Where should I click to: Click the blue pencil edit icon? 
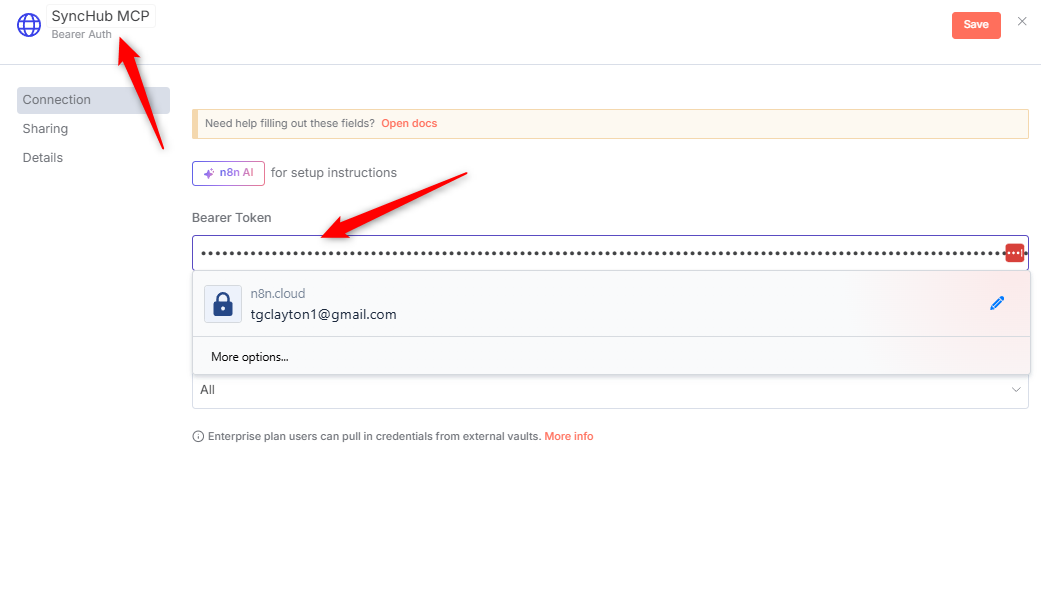point(996,303)
